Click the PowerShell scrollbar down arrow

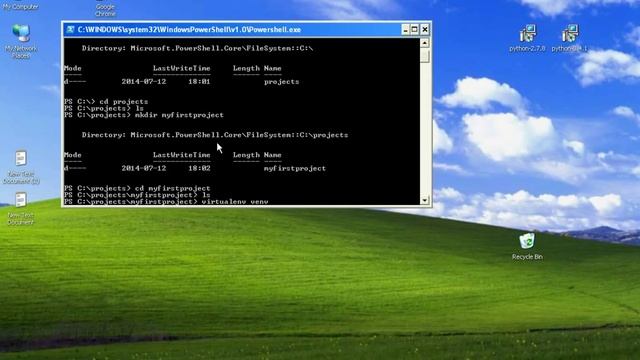pos(424,200)
